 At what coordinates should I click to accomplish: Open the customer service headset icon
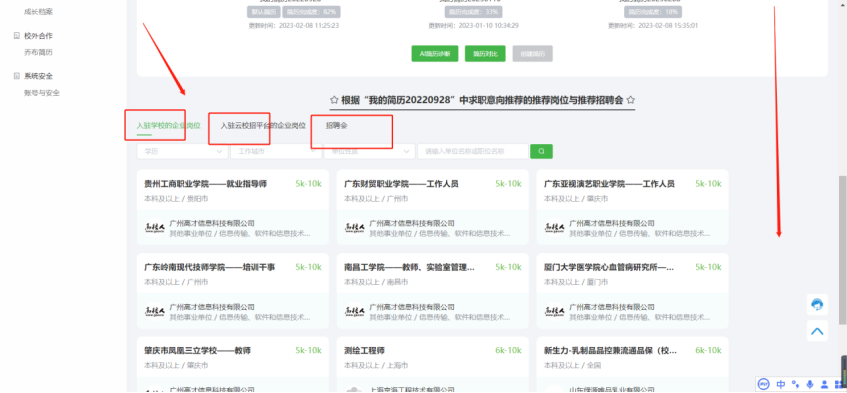817,304
